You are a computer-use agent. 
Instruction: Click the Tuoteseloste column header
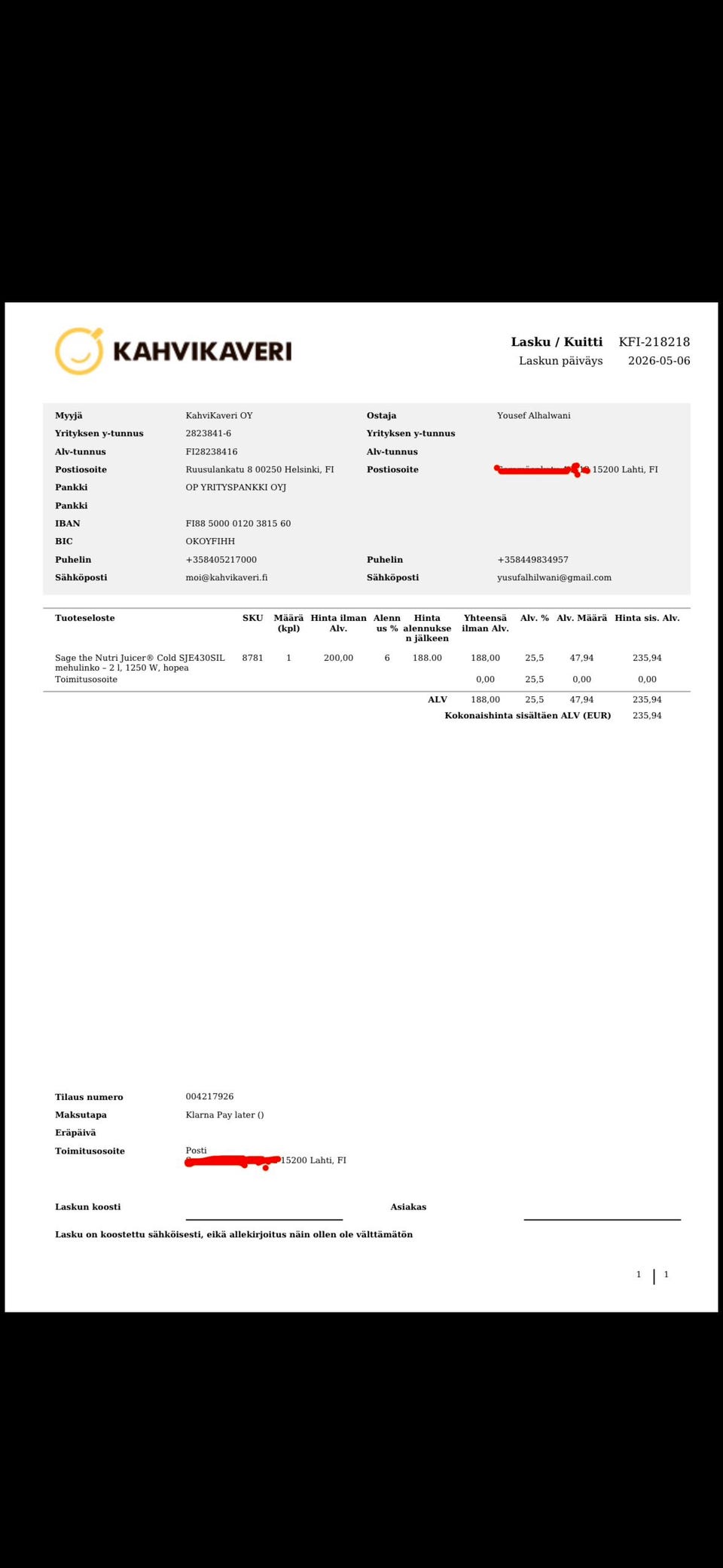tap(85, 618)
